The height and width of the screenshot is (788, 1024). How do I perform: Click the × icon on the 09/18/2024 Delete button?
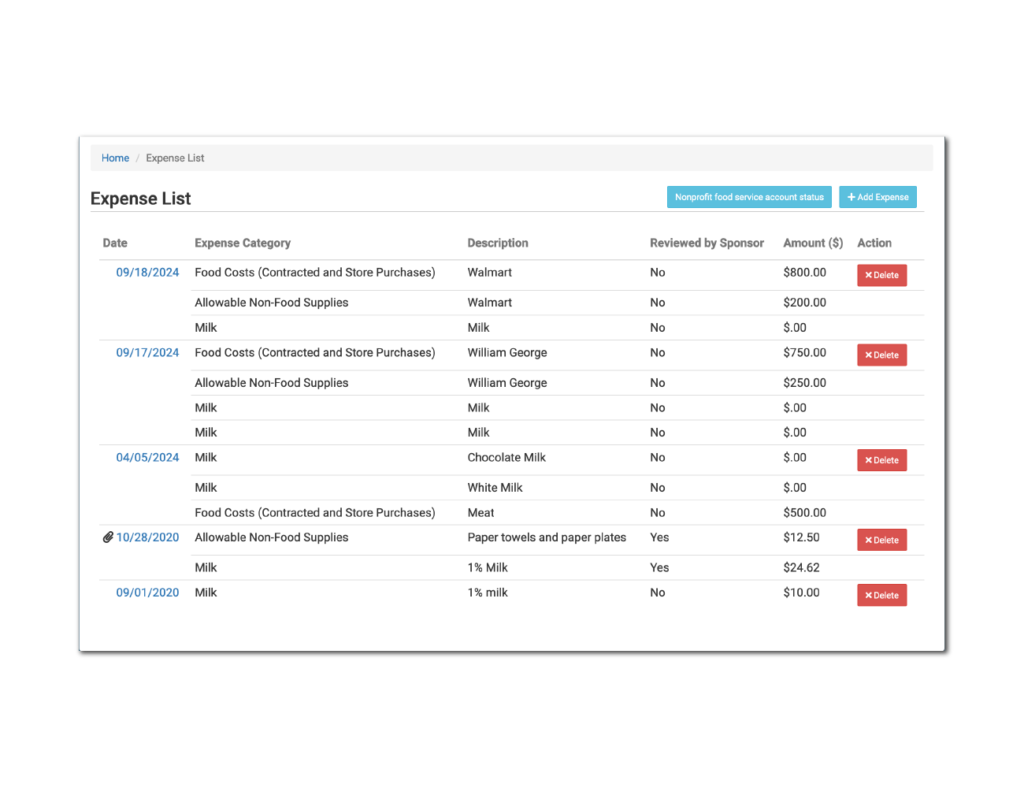(x=869, y=274)
